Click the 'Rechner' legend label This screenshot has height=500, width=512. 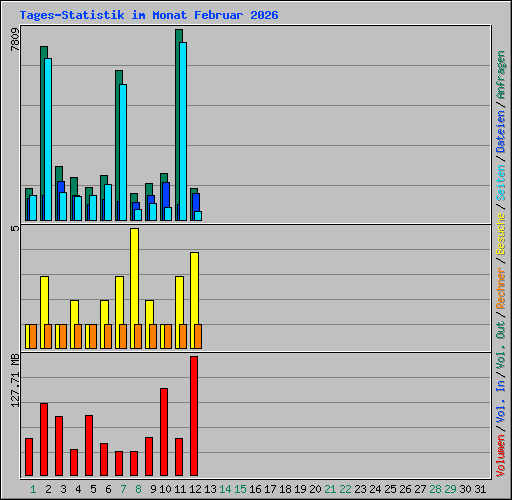[x=501, y=288]
